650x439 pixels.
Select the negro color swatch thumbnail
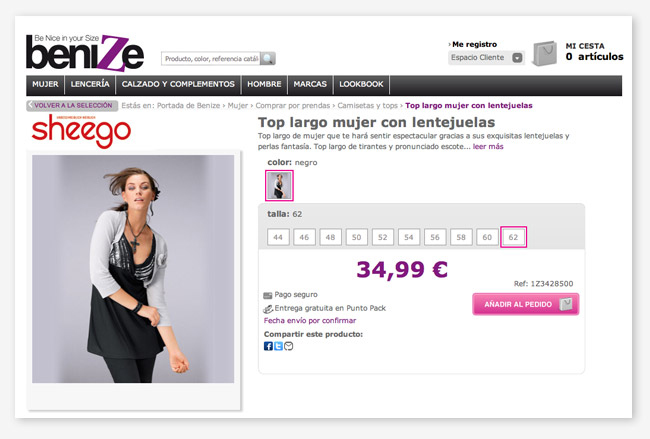tap(279, 185)
